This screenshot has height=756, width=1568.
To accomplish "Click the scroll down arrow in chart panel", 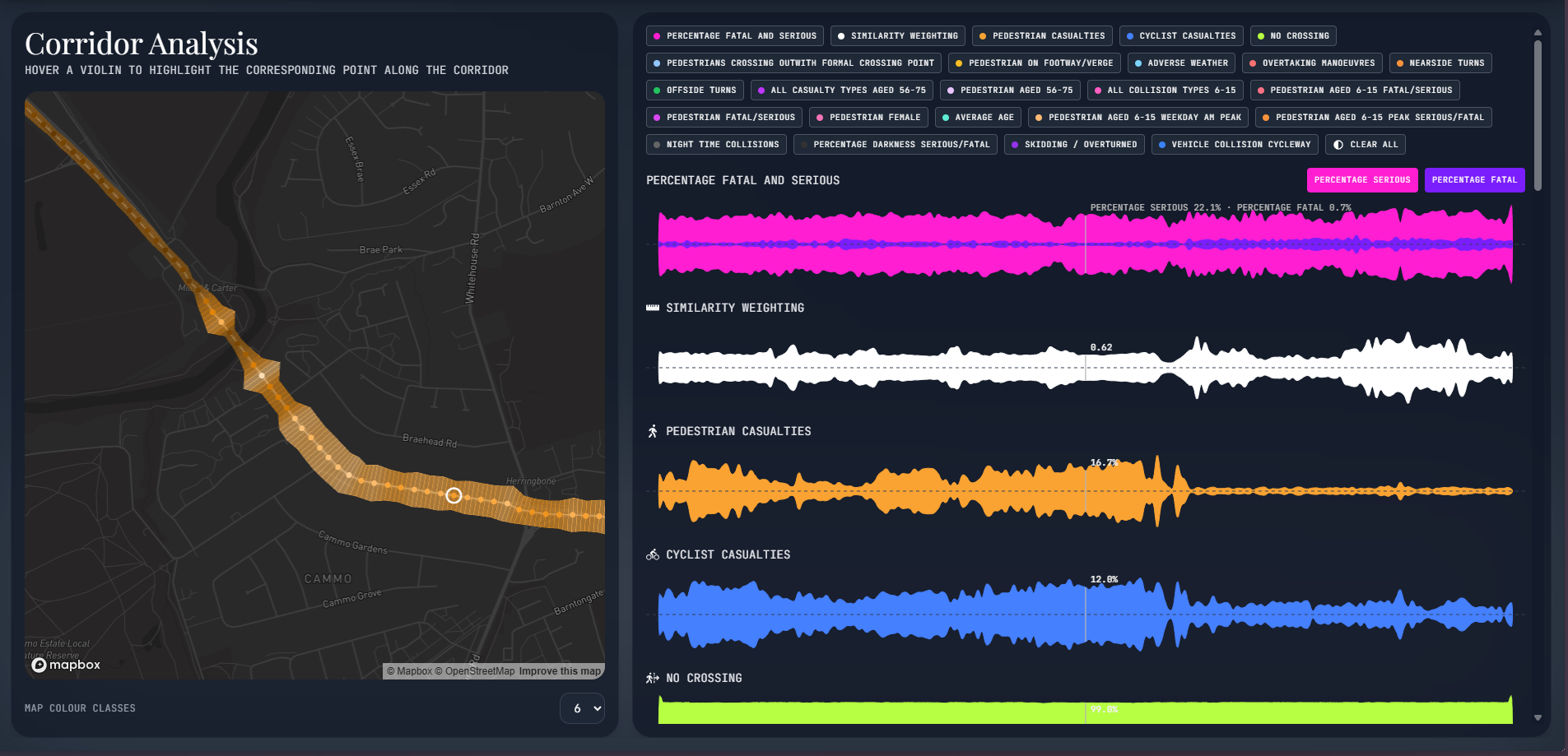I will 1538,717.
